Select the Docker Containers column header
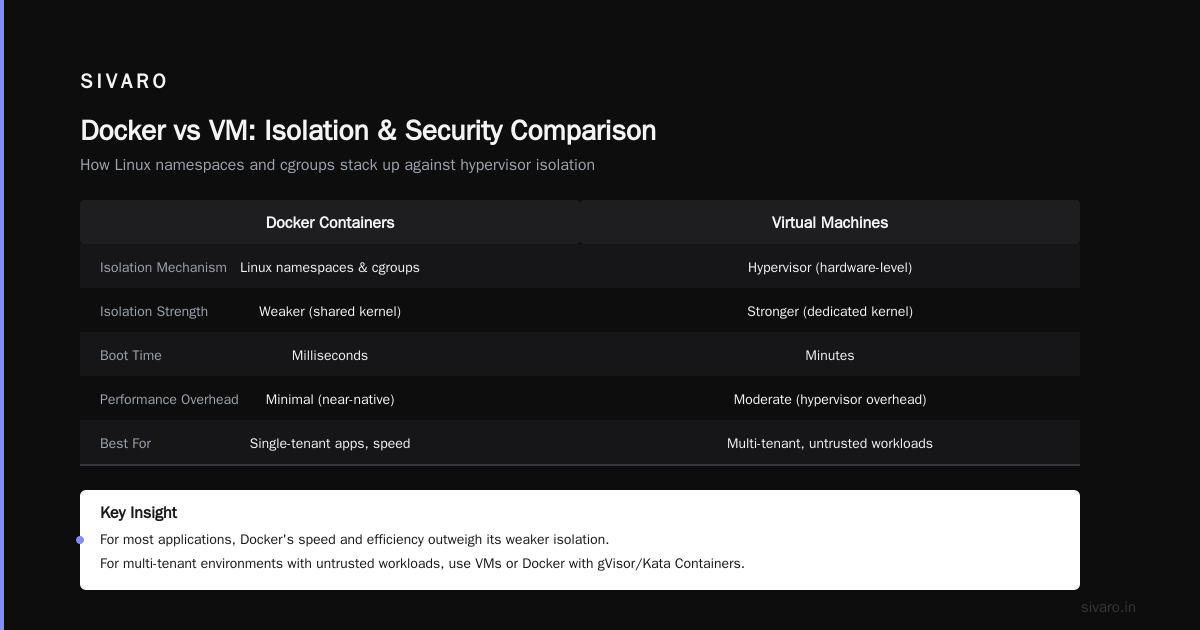Image resolution: width=1200 pixels, height=630 pixels. (330, 222)
